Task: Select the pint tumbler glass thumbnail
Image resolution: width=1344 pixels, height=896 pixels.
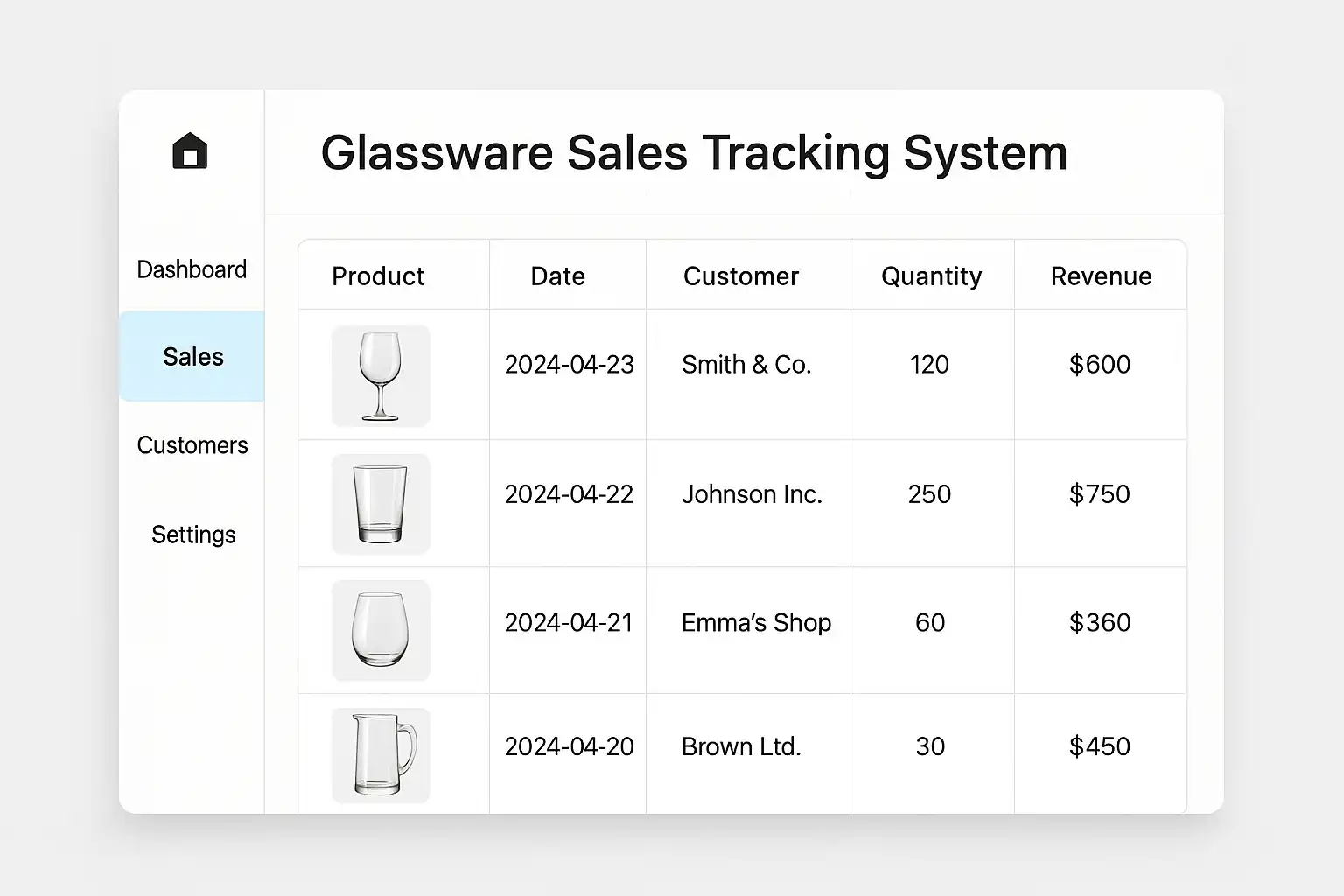Action: click(381, 504)
